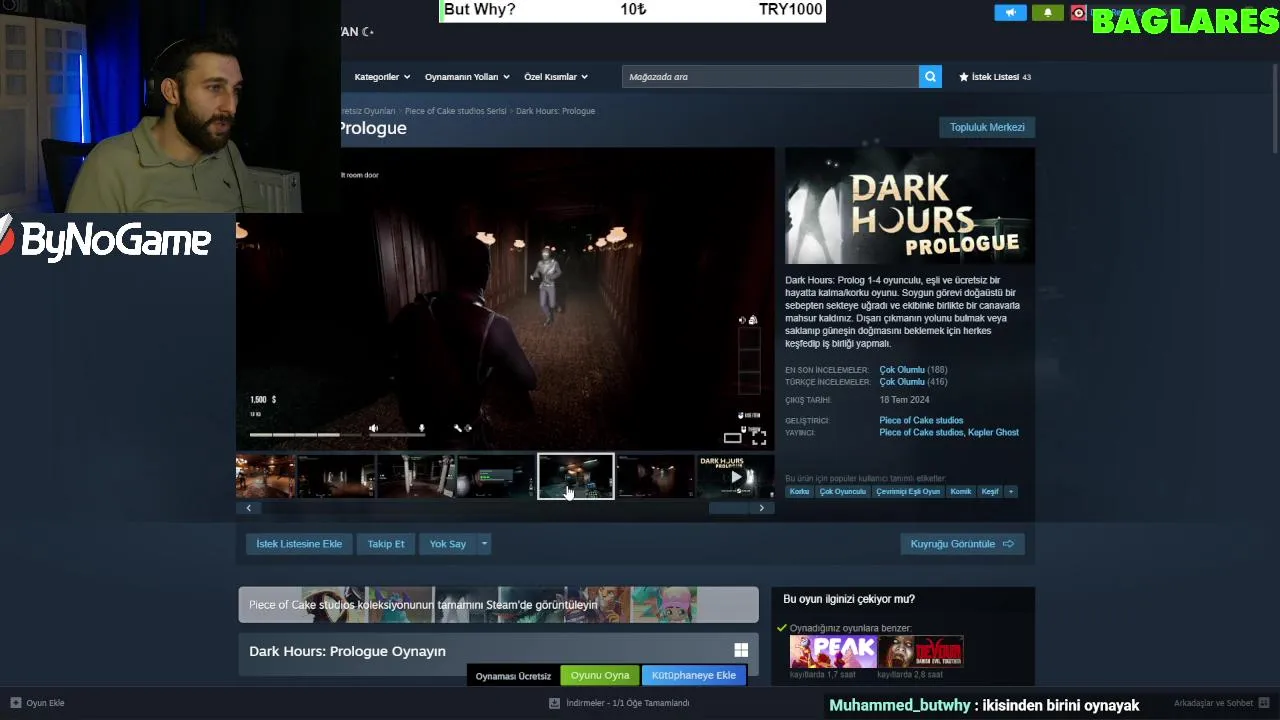Click arrow icon on Kuyruğu Görüntüle
This screenshot has width=1280, height=720.
pos(1008,544)
